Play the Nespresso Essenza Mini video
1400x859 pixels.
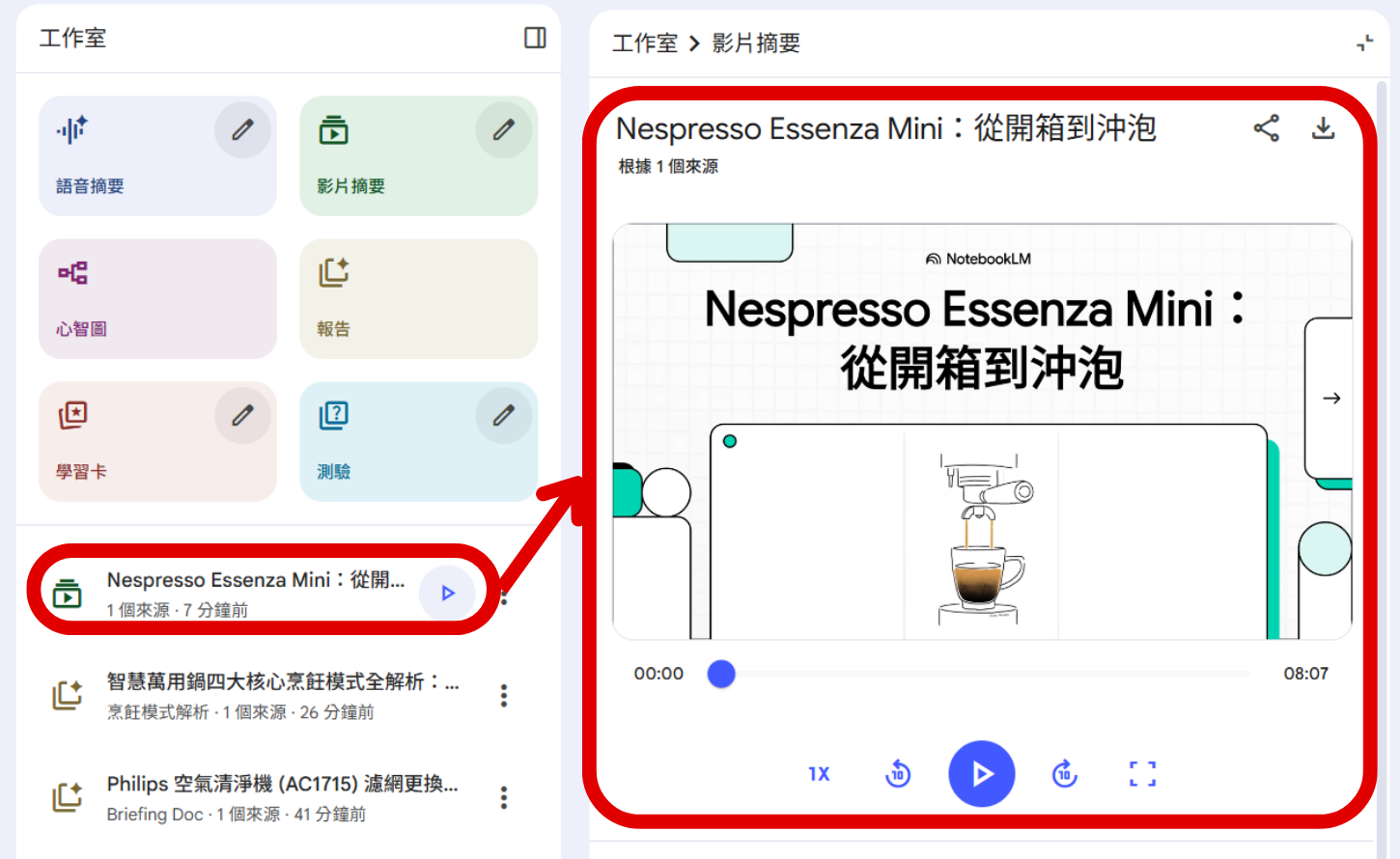(x=982, y=773)
